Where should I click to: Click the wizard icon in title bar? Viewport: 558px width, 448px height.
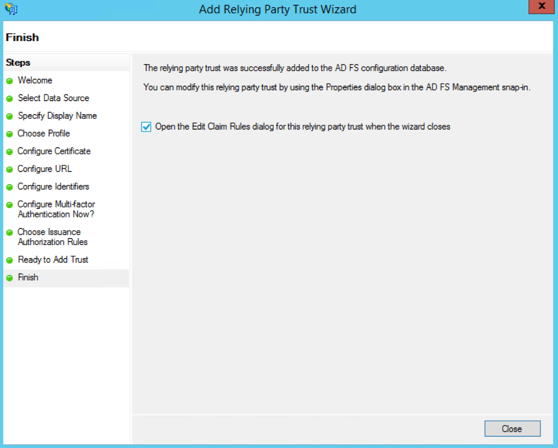click(x=11, y=9)
